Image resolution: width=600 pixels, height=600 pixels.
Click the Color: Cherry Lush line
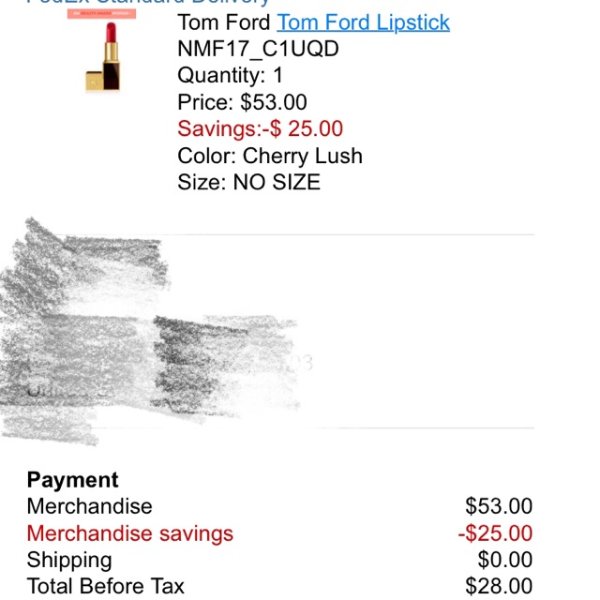point(270,156)
